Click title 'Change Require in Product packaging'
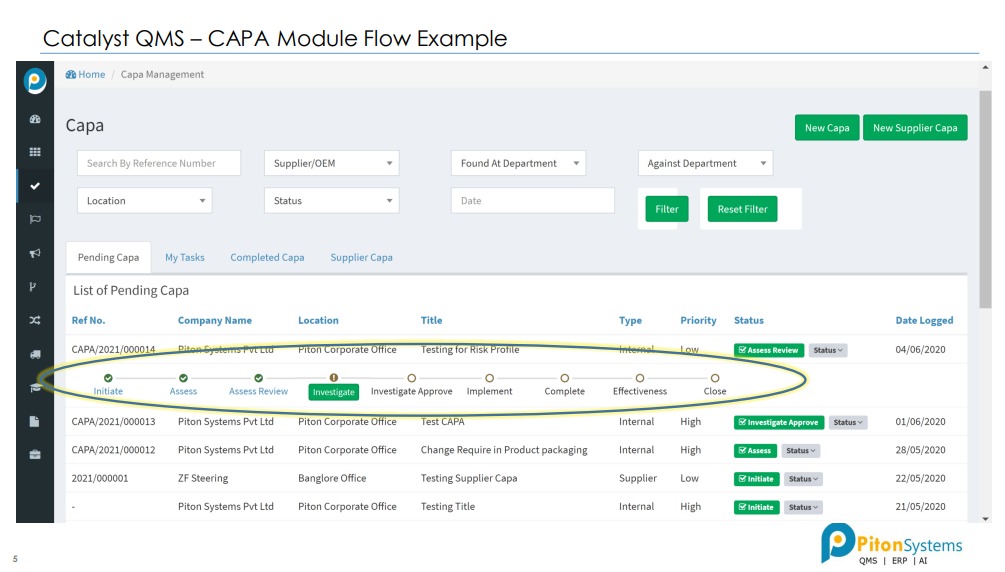1005x572 pixels. (504, 450)
